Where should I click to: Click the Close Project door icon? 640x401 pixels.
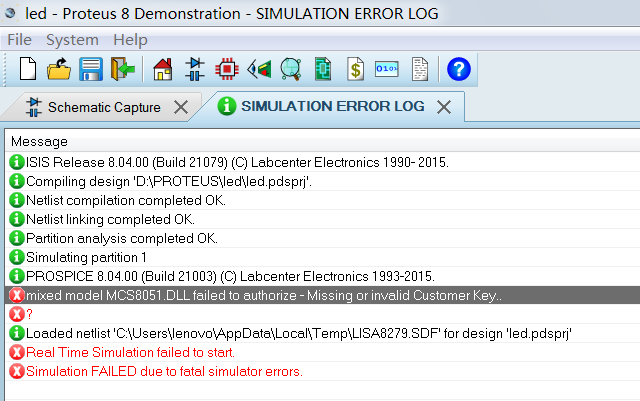click(122, 69)
